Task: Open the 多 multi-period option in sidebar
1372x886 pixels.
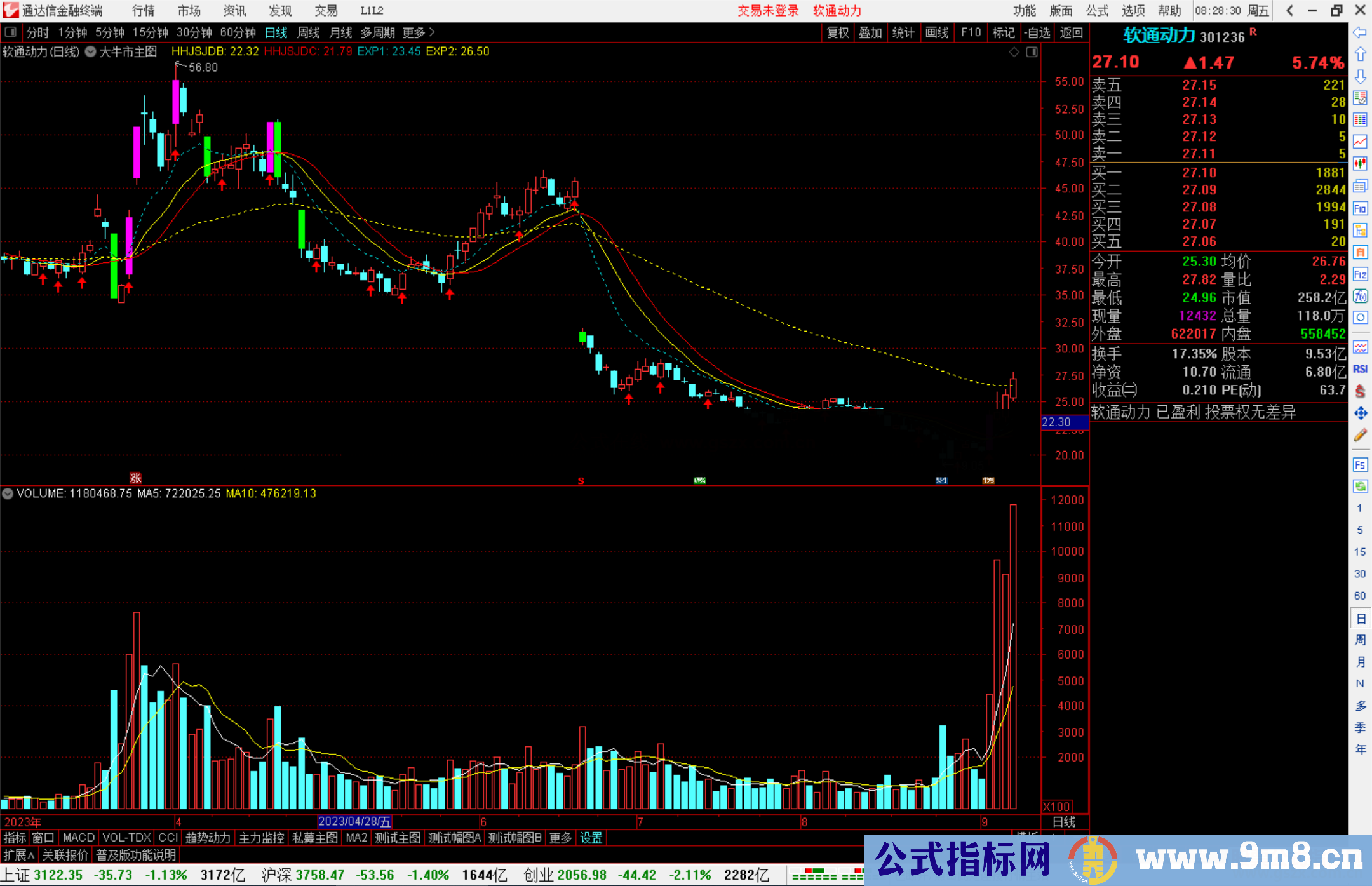Action: coord(1360,706)
